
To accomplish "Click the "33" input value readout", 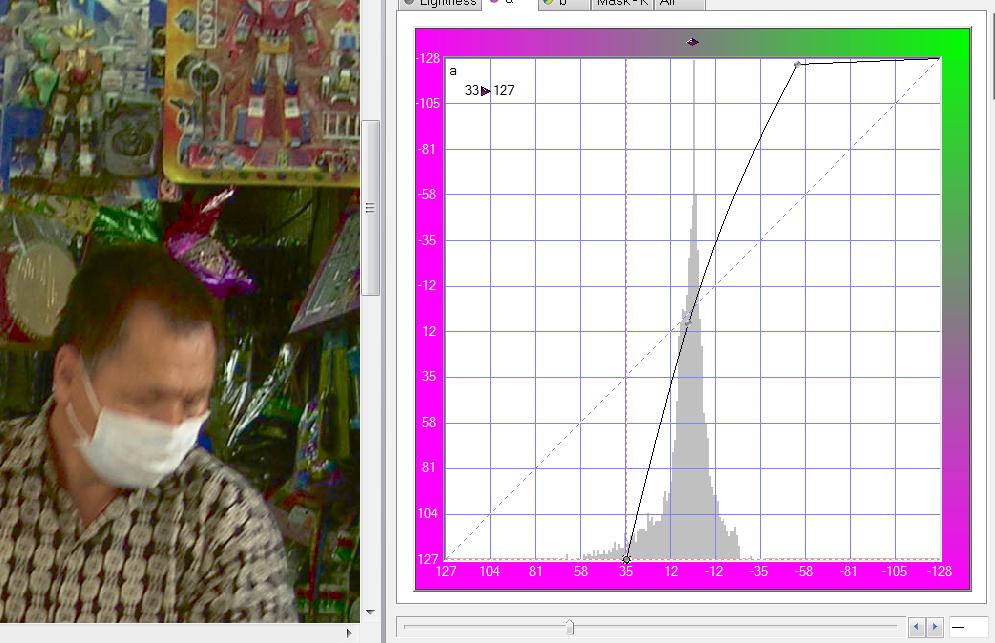I will coord(471,91).
